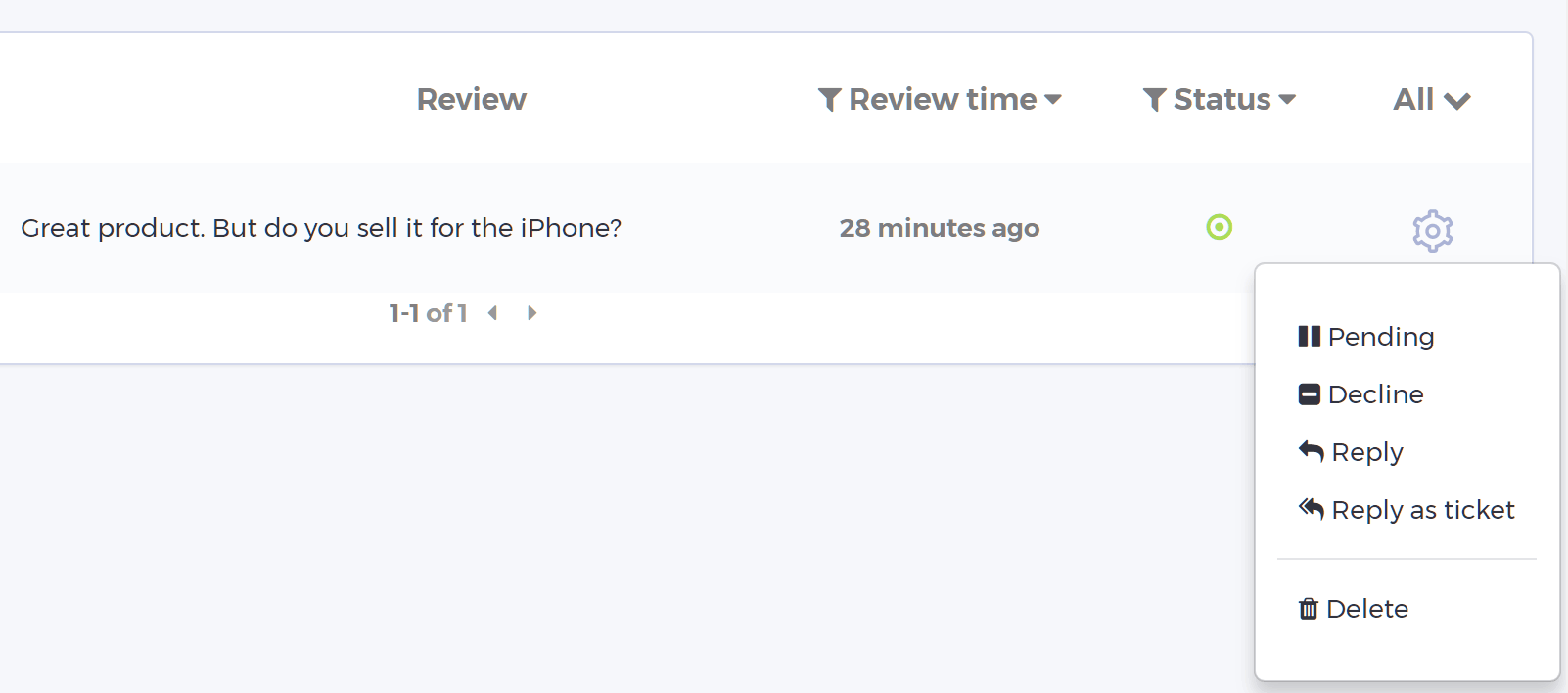Click the funnel filter icon beside Status
This screenshot has width=1568, height=693.
1154,100
